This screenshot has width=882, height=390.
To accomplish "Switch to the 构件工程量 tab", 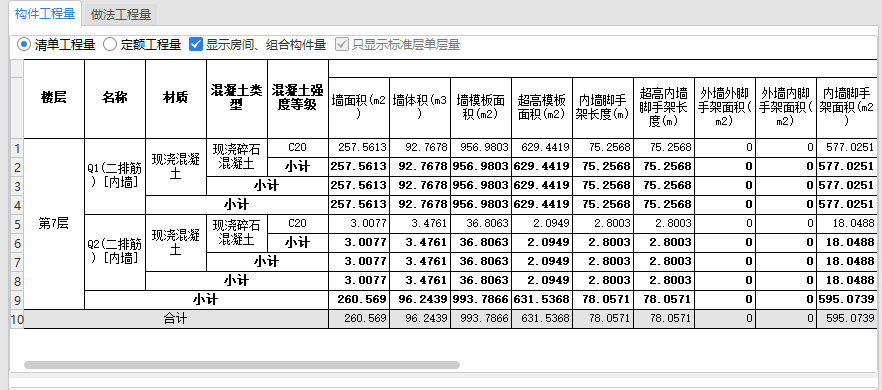I will coord(45,14).
